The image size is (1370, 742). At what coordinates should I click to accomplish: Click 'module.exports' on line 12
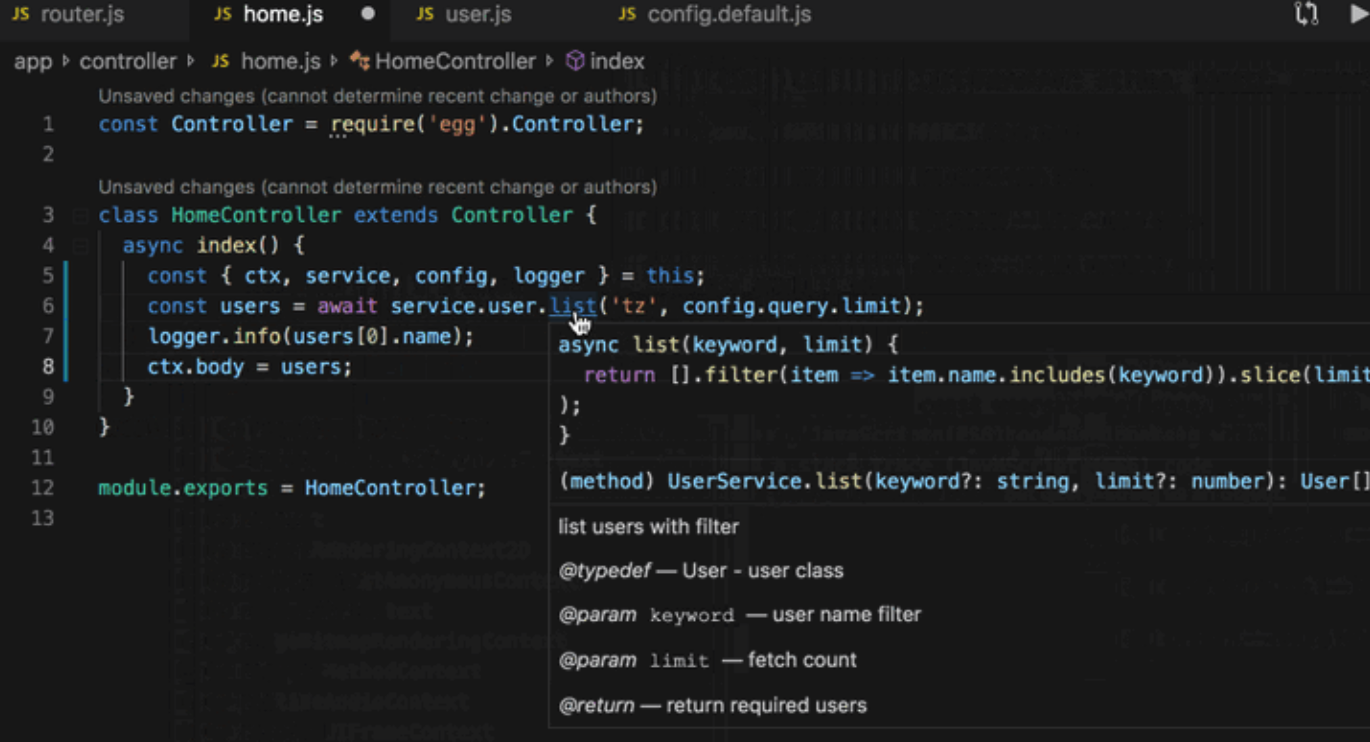[x=183, y=488]
